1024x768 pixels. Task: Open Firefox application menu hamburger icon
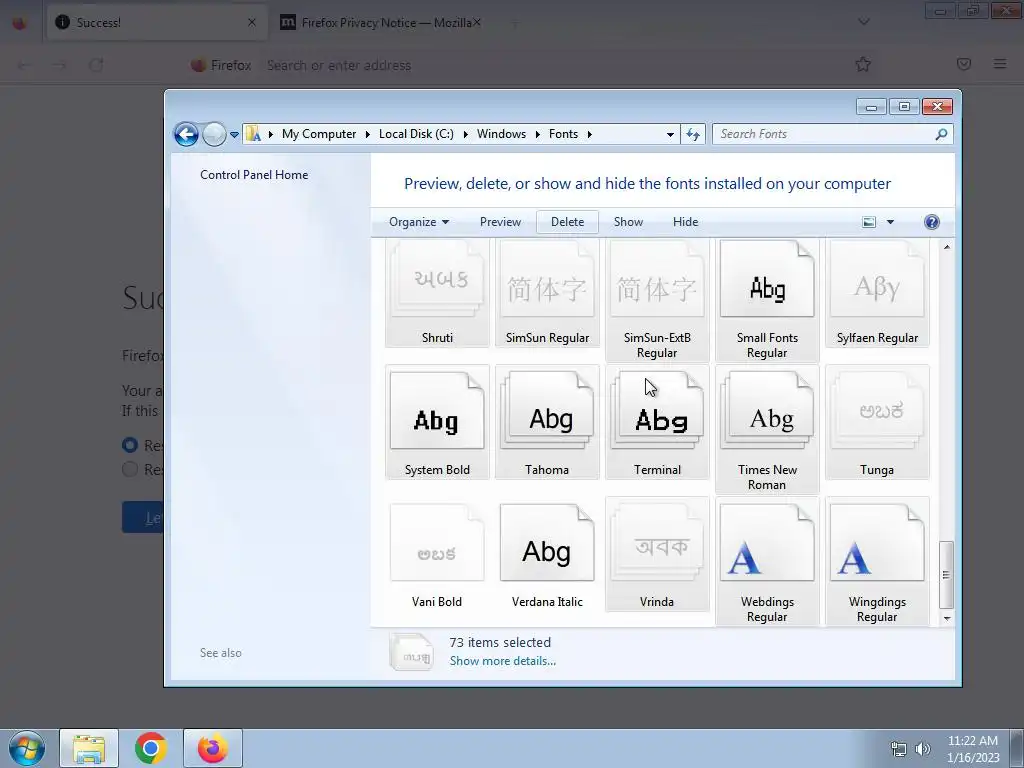click(1000, 64)
